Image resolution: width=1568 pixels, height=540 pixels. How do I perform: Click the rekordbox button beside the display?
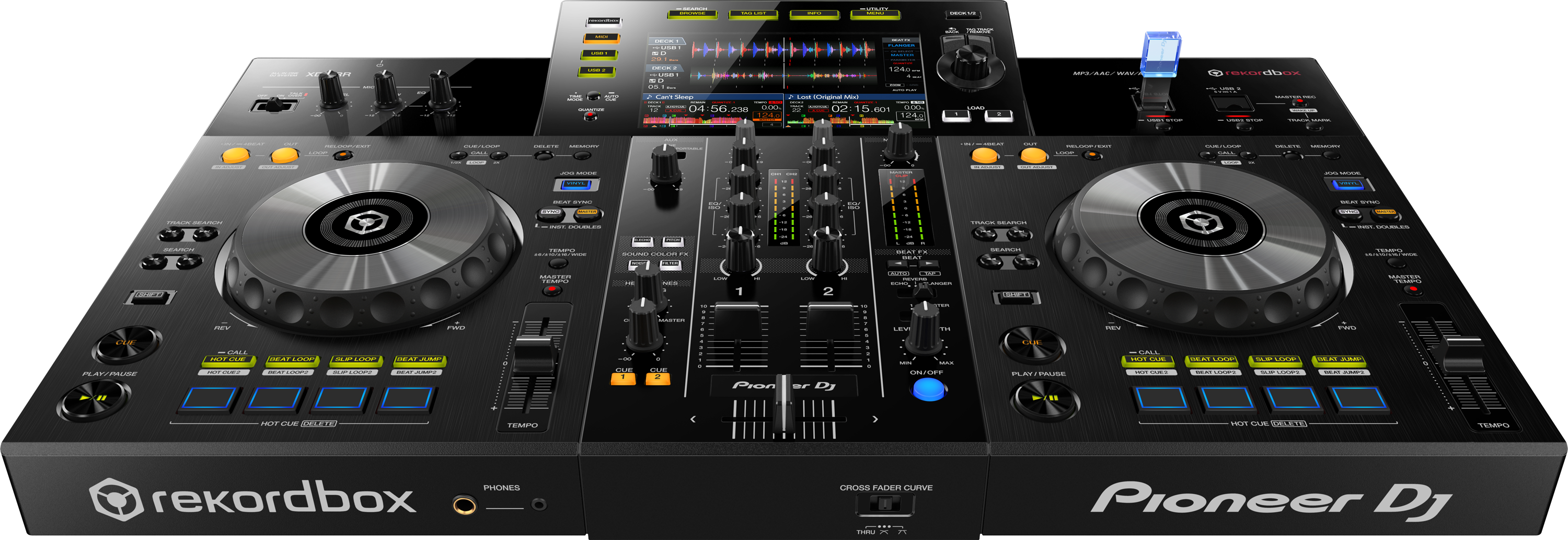603,21
